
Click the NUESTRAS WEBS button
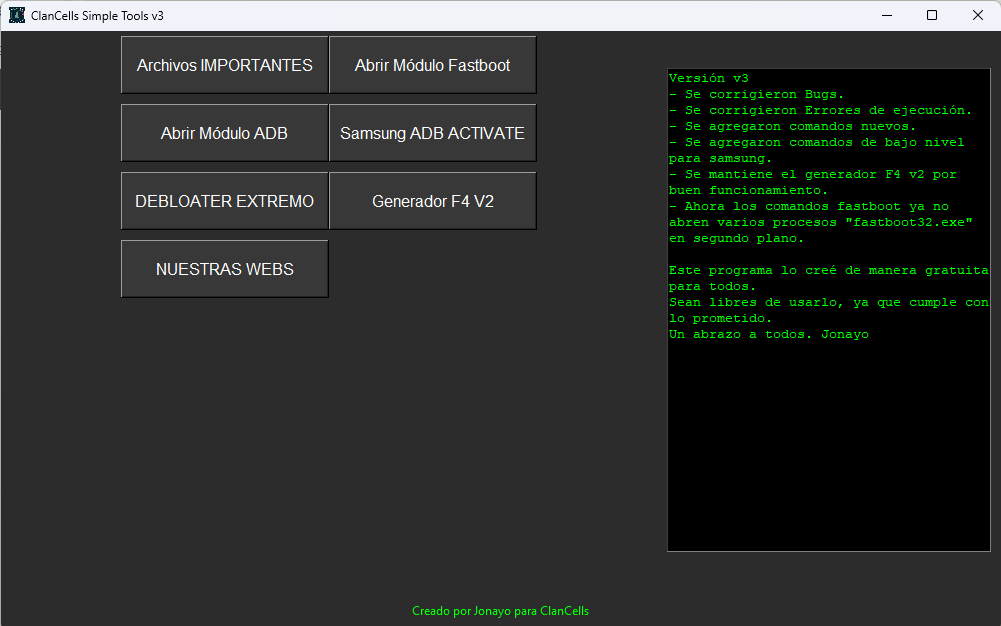click(x=225, y=269)
